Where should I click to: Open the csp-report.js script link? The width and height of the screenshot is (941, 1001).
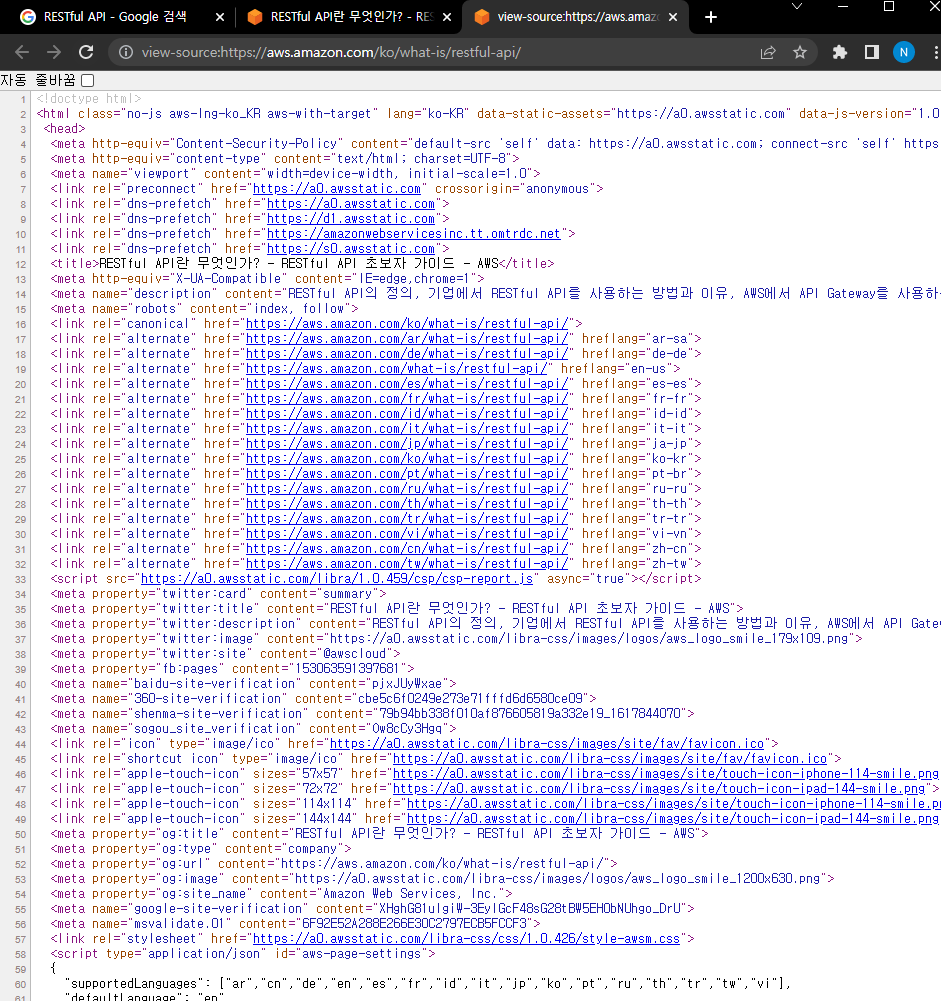point(337,579)
